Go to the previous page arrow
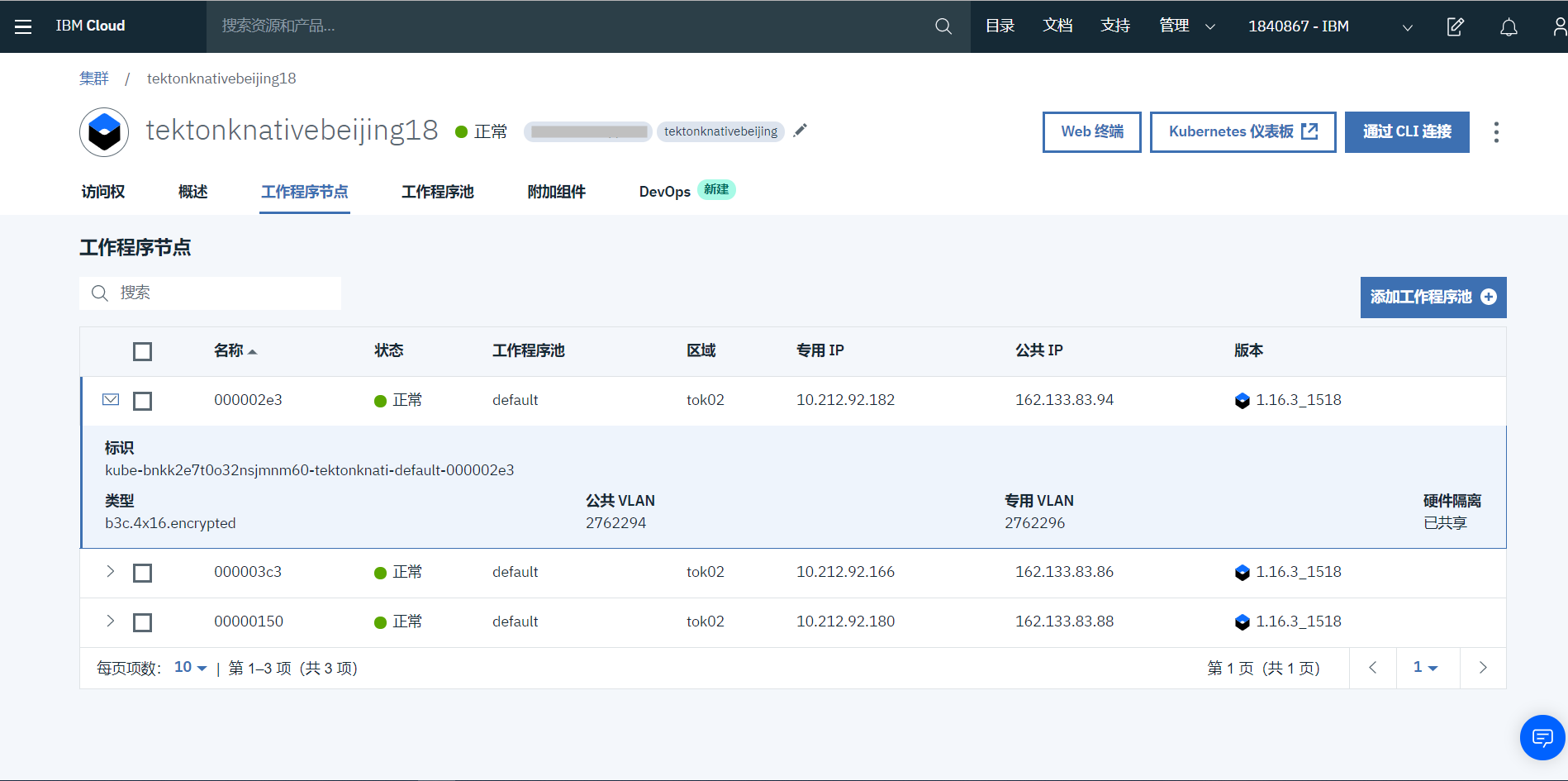The height and width of the screenshot is (781, 1568). coord(1372,668)
